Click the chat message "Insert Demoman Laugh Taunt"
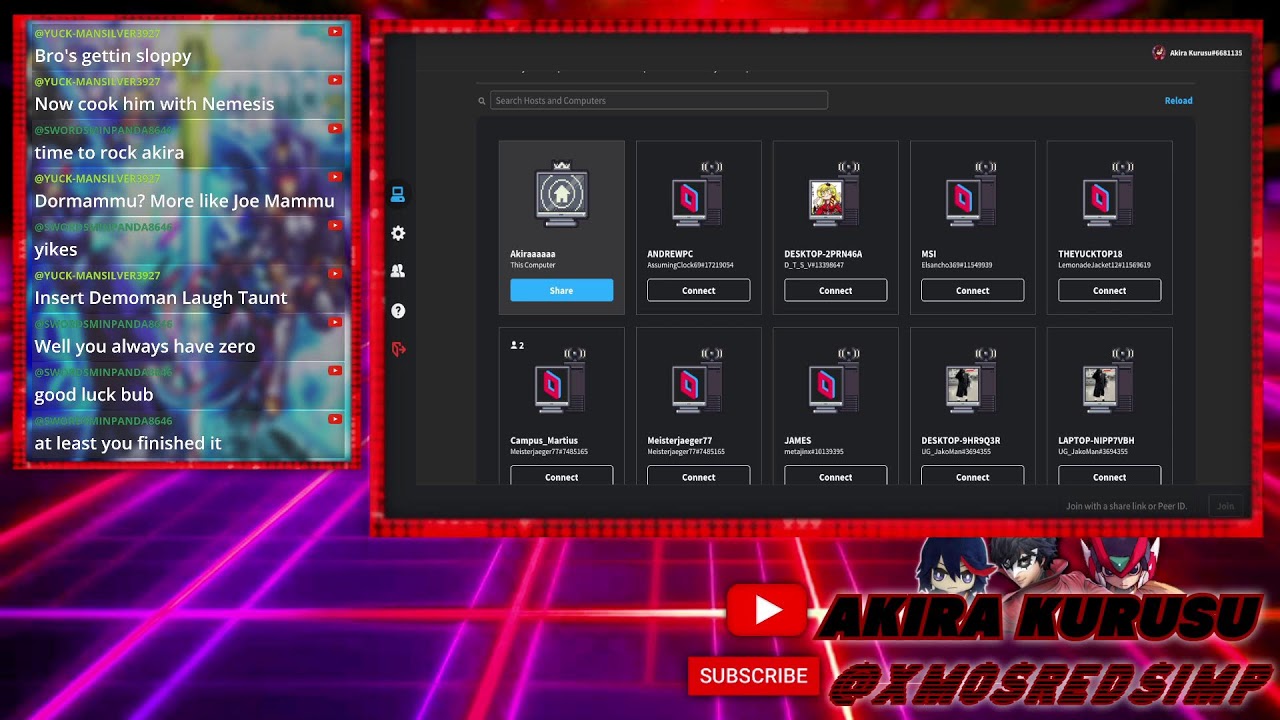Image resolution: width=1280 pixels, height=720 pixels. tap(161, 298)
